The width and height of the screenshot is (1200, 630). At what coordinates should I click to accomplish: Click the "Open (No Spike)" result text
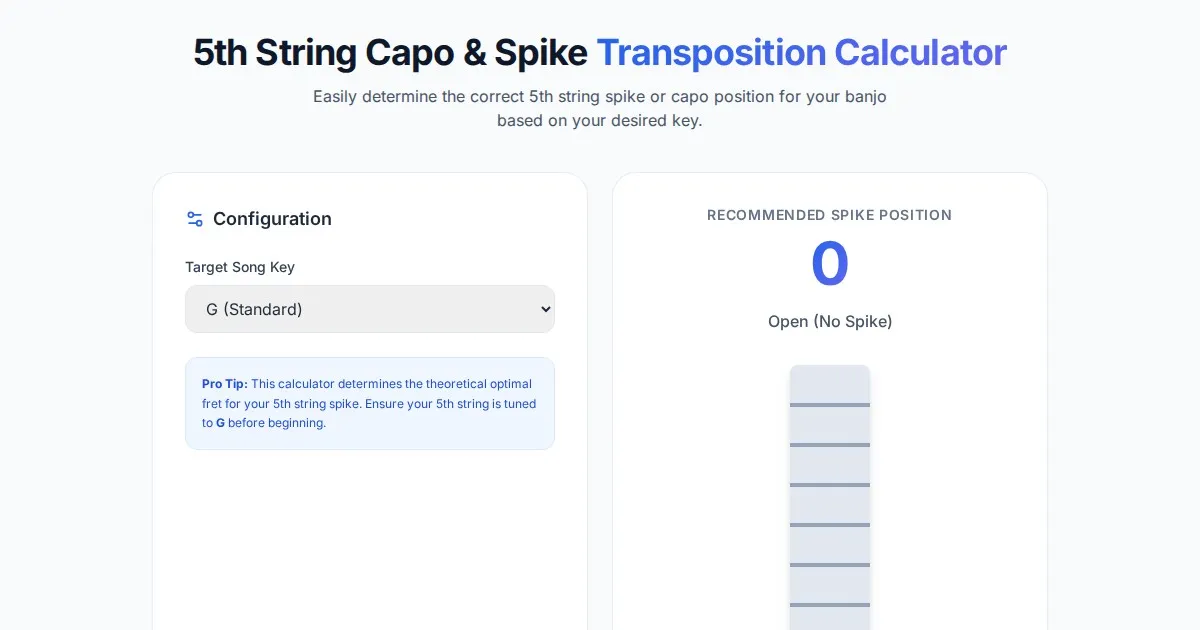click(x=830, y=321)
